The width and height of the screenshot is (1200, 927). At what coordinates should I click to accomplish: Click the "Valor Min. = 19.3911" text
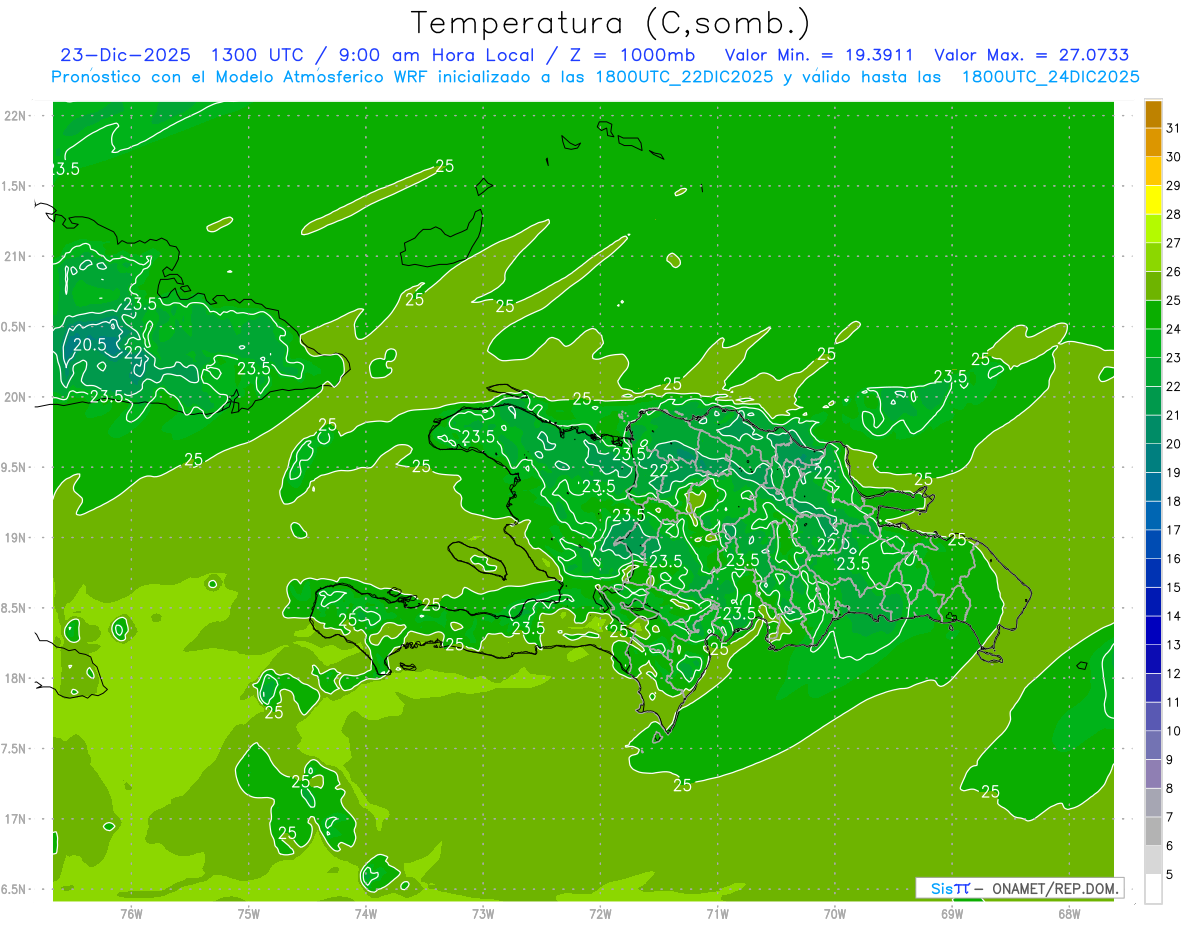819,55
